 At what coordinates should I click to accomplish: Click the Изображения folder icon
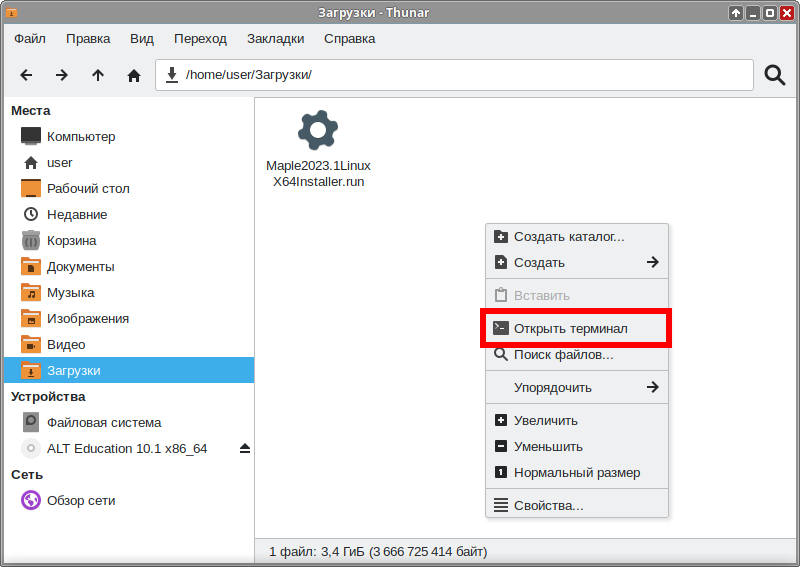point(31,318)
